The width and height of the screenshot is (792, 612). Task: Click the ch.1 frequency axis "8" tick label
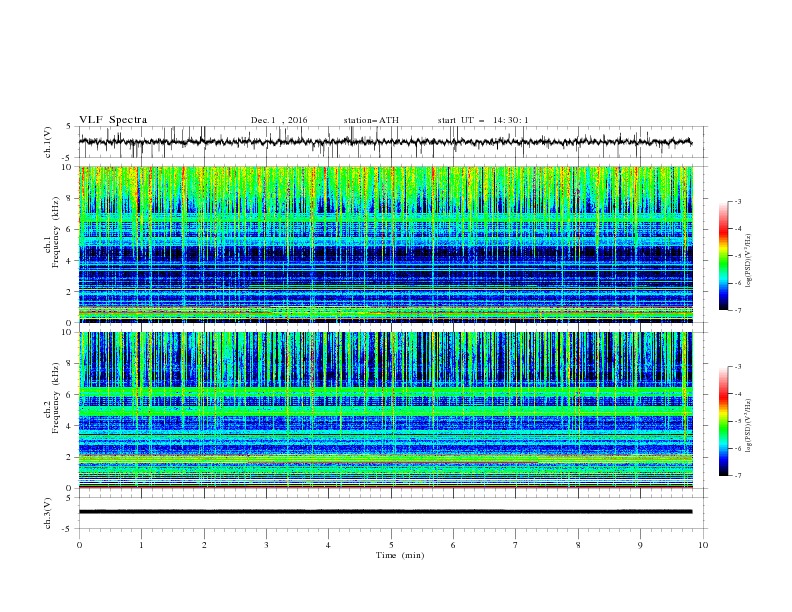click(x=71, y=198)
